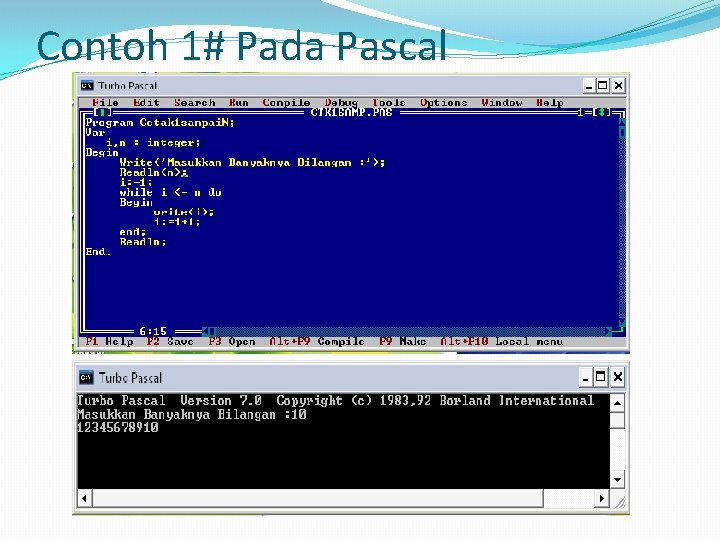Close the output Turbo Pascal window
This screenshot has height=540, width=720.
[x=618, y=377]
